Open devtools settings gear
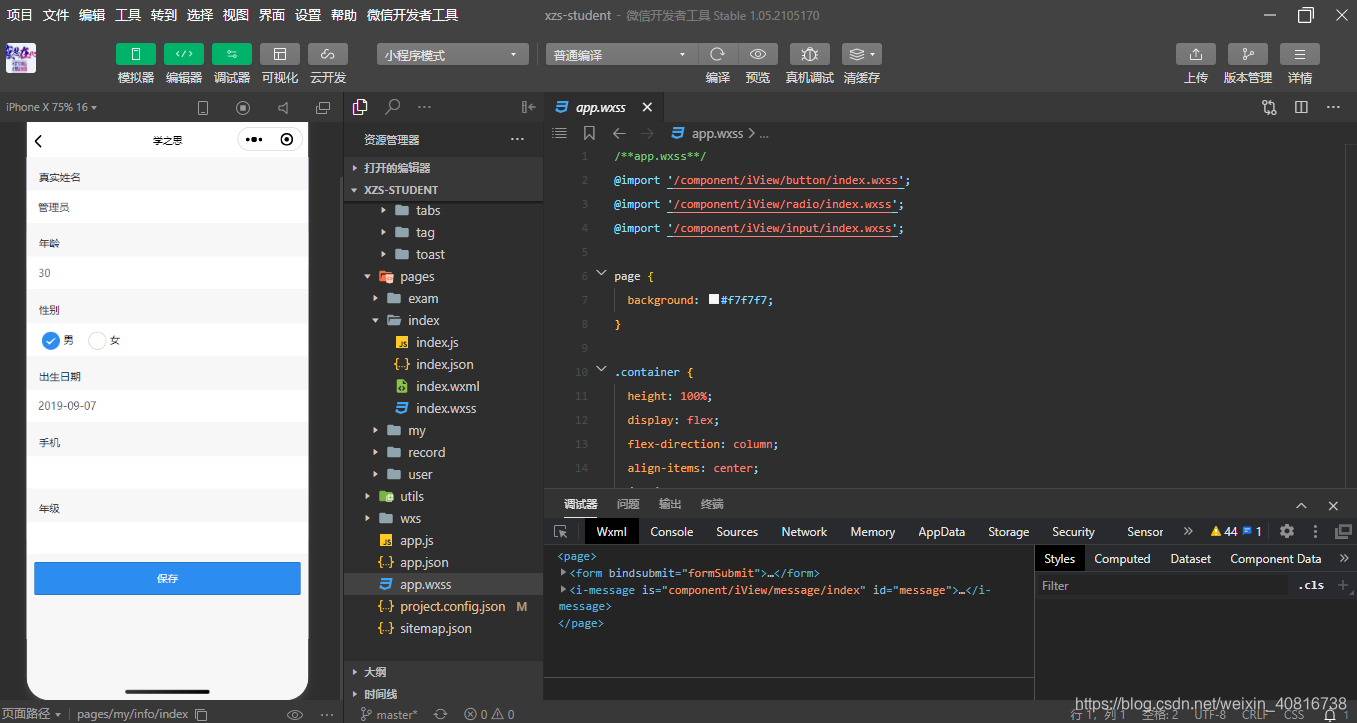The height and width of the screenshot is (723, 1357). tap(1287, 532)
